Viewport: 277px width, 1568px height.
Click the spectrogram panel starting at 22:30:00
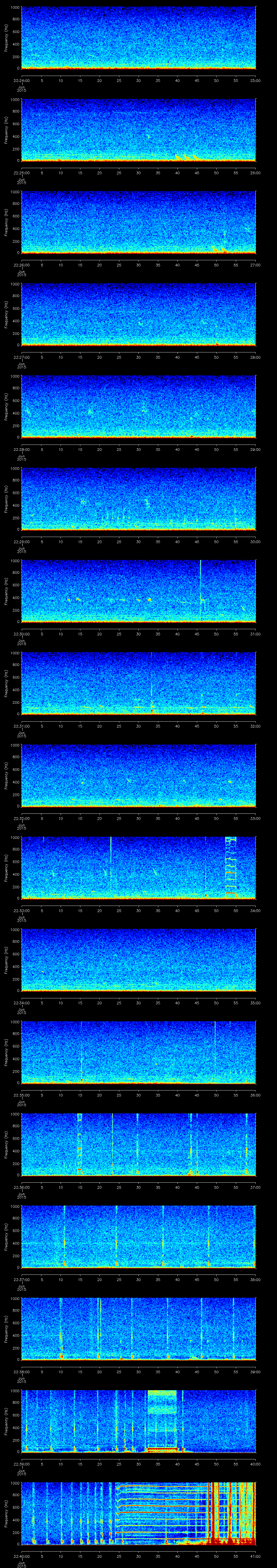point(139,591)
